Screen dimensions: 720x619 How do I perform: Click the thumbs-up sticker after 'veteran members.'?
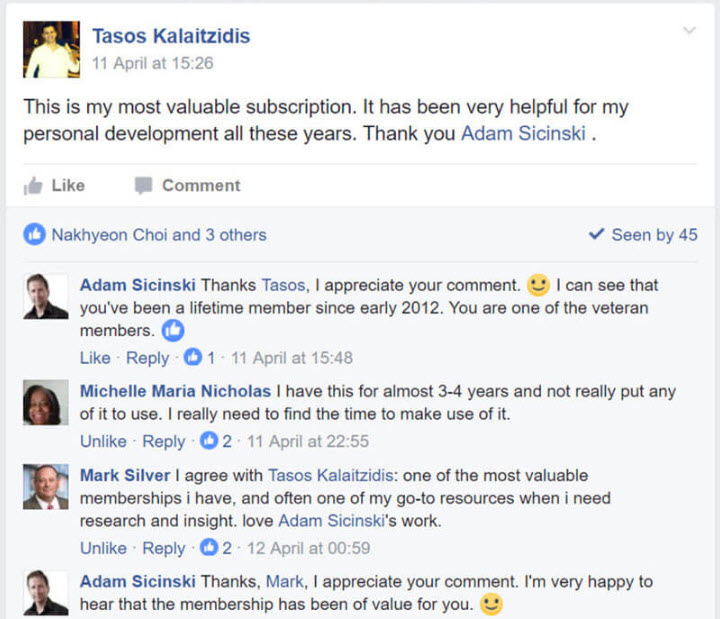tap(173, 331)
